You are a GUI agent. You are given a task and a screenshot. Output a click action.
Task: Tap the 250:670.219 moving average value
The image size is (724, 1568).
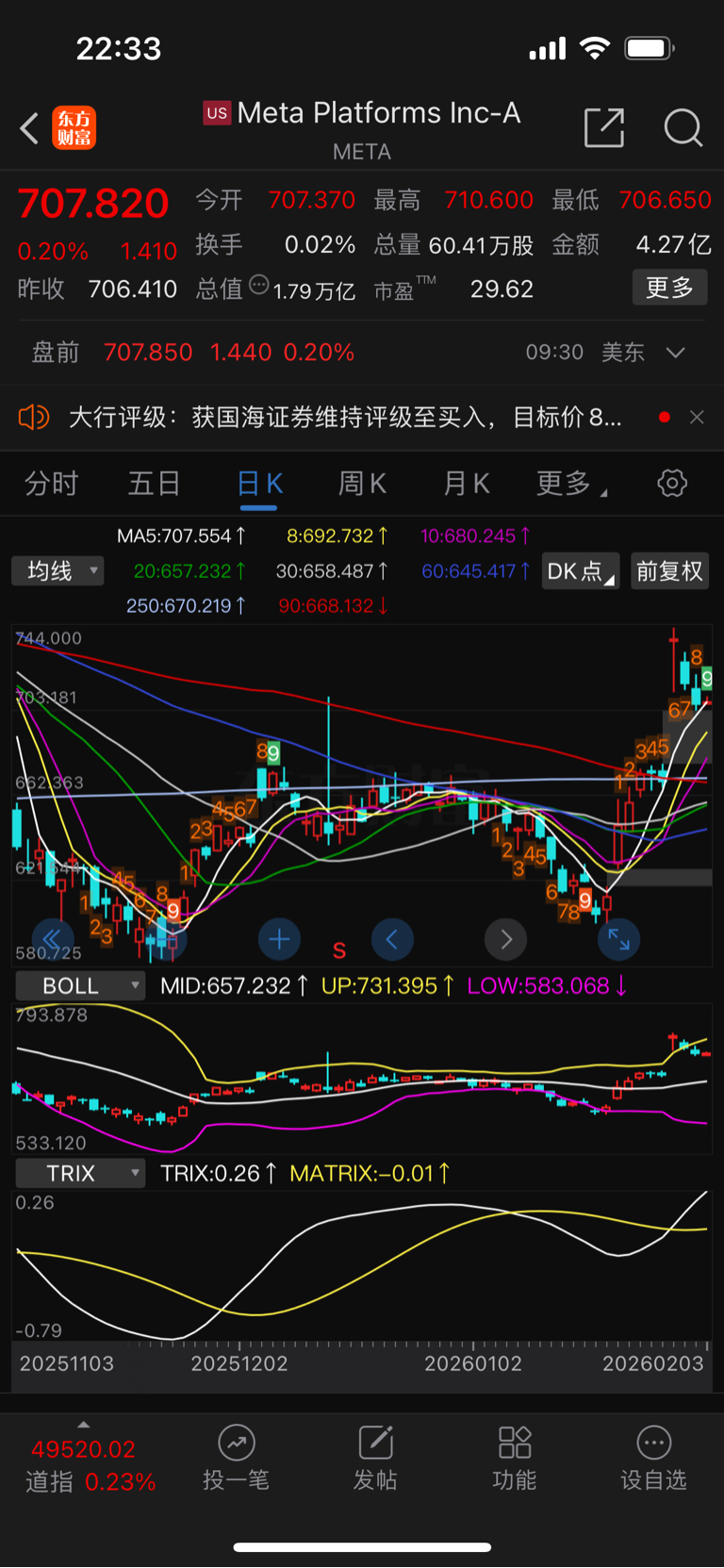tap(187, 606)
